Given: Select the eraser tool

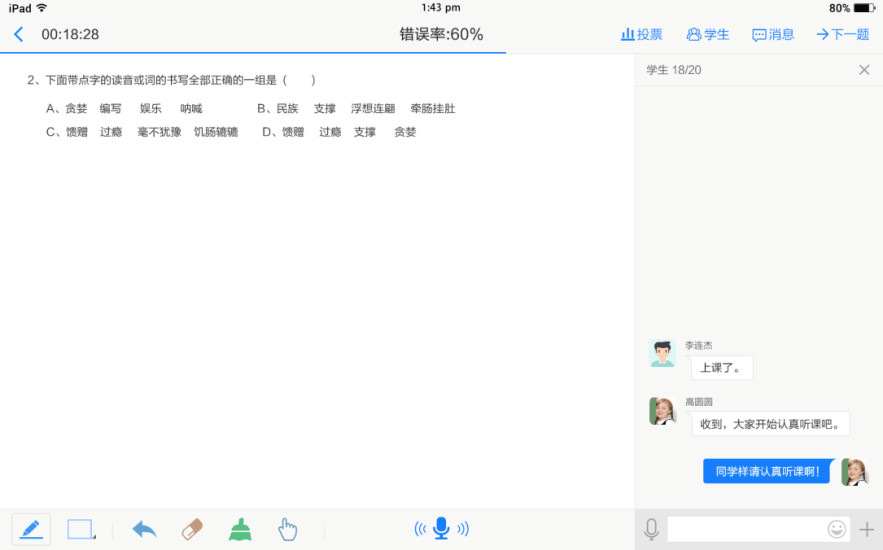Looking at the screenshot, I should click(x=192, y=529).
